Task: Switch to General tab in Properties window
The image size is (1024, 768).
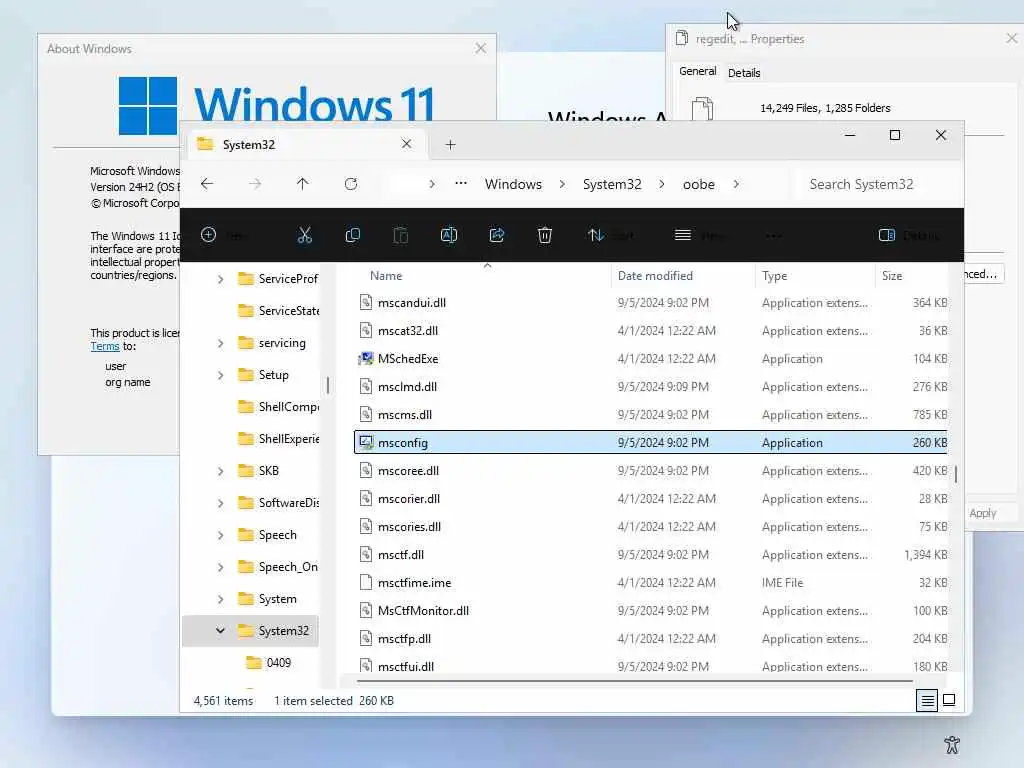Action: coord(697,71)
